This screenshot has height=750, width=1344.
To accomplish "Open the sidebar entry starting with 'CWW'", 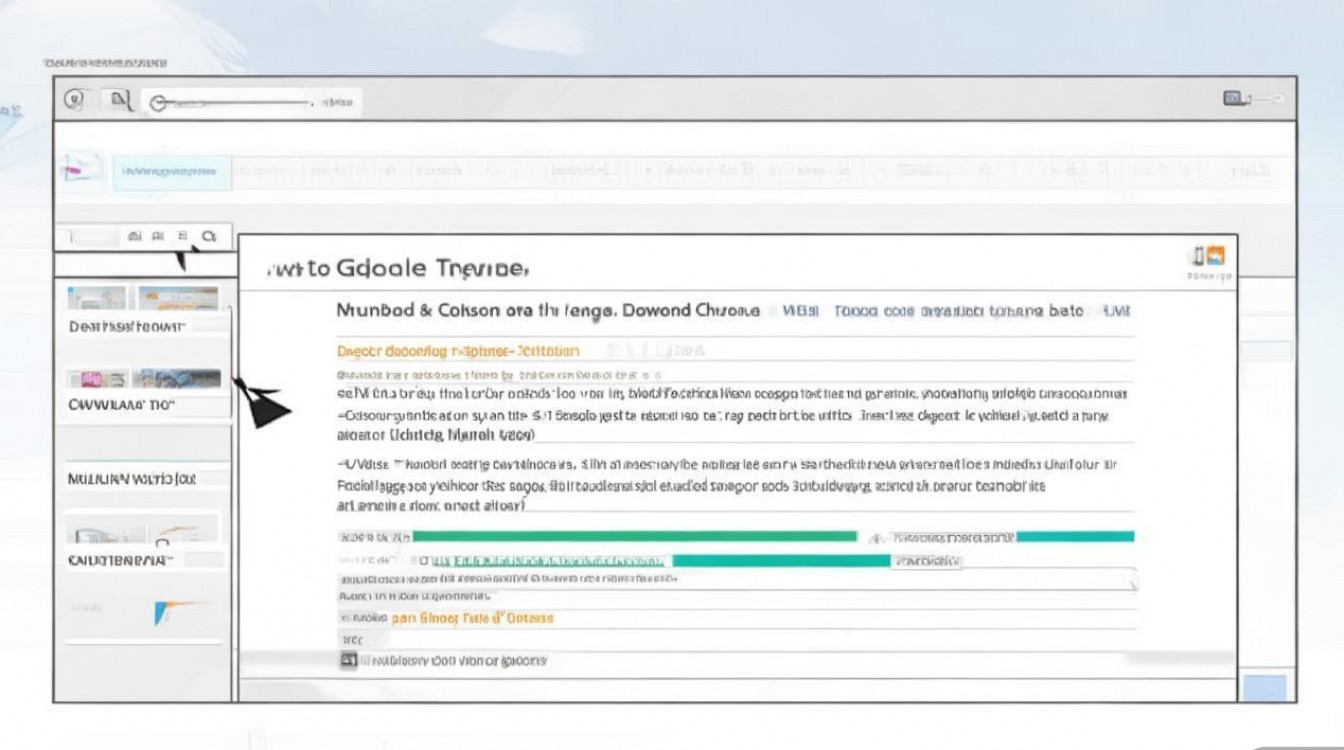I will 121,405.
